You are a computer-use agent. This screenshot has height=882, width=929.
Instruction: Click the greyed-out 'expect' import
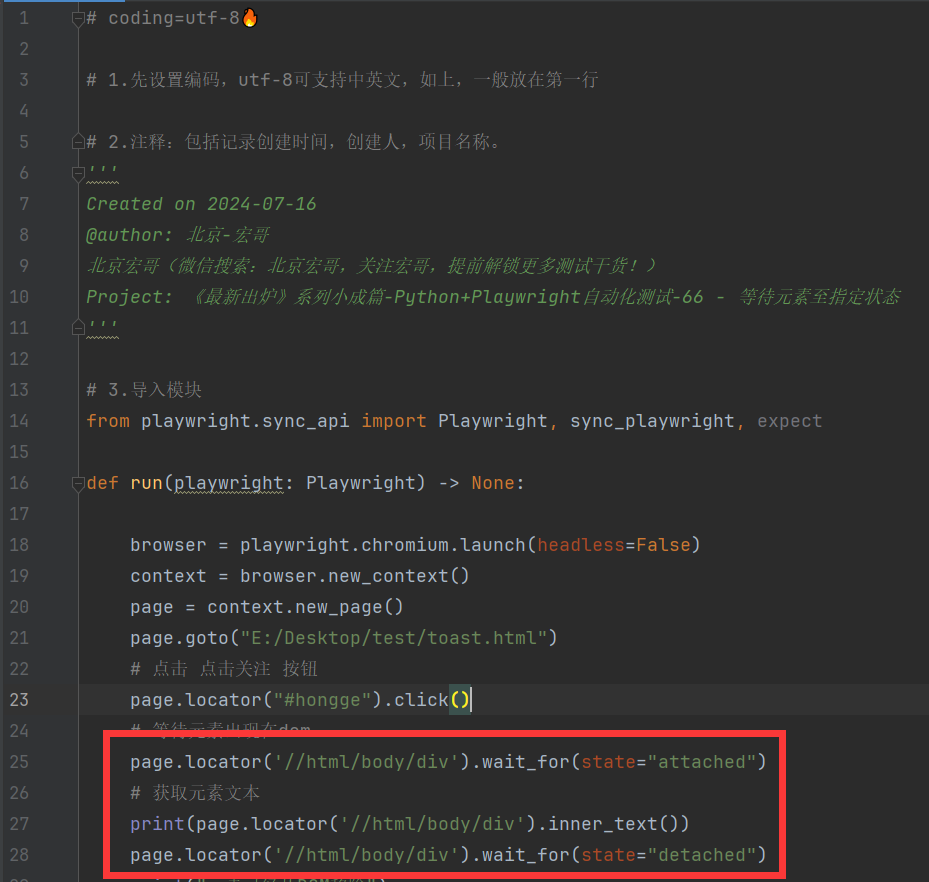[790, 421]
